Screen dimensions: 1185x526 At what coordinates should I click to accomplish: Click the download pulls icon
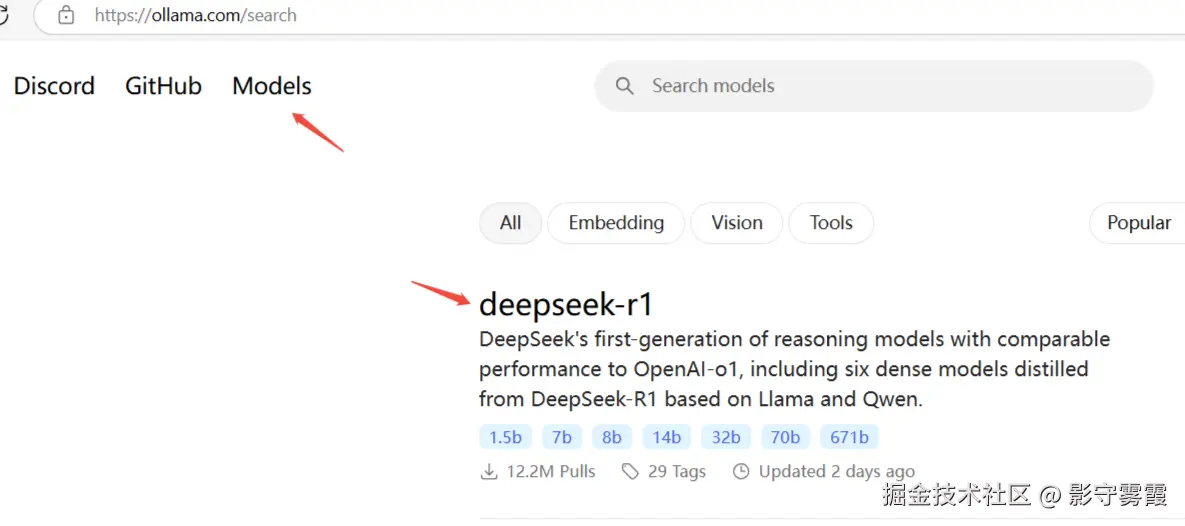(489, 471)
